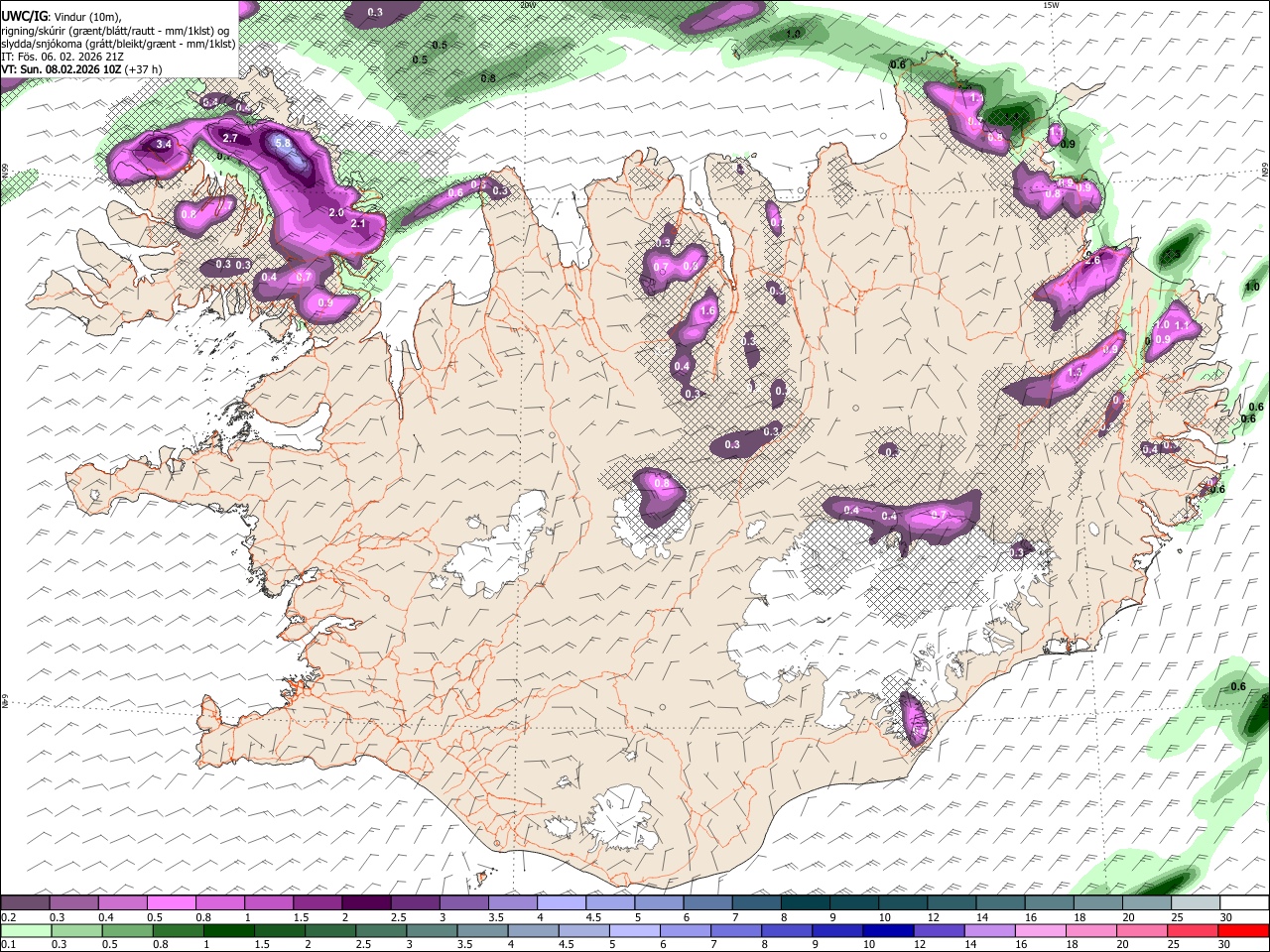Click the 5.8 snowfall maximum value label
Image resolution: width=1270 pixels, height=952 pixels.
283,143
